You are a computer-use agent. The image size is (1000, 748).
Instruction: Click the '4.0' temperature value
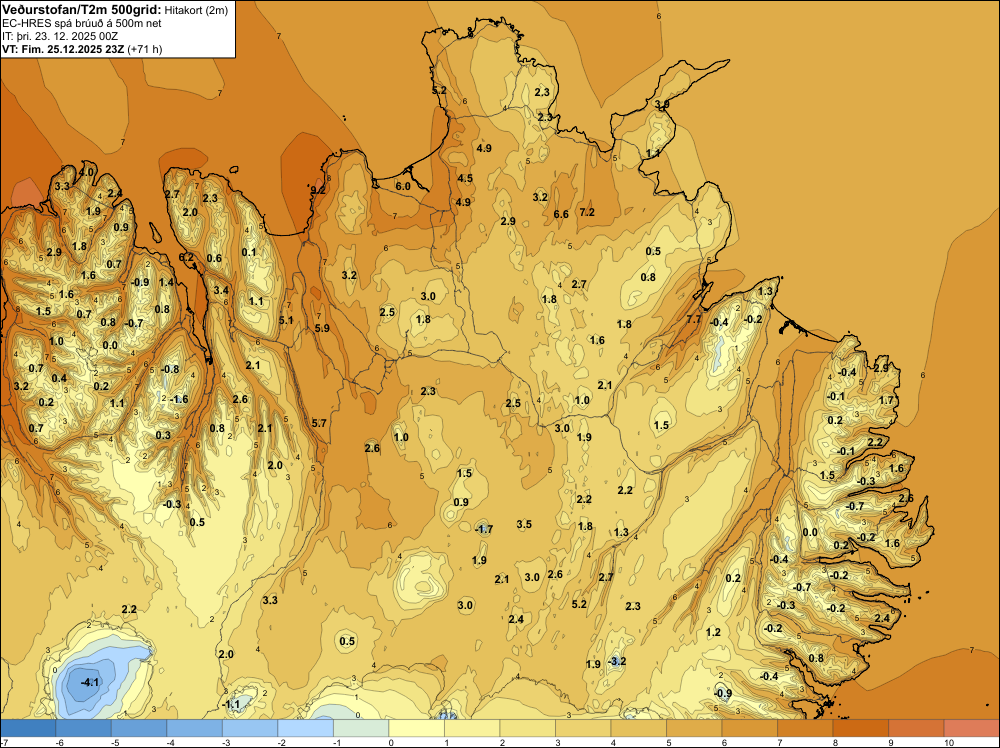tap(85, 172)
